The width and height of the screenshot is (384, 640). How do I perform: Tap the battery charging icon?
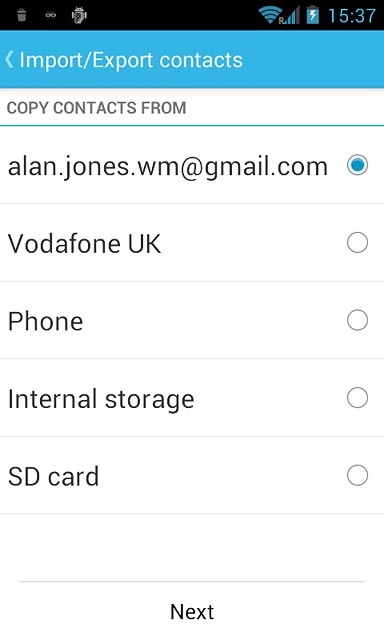coord(313,15)
